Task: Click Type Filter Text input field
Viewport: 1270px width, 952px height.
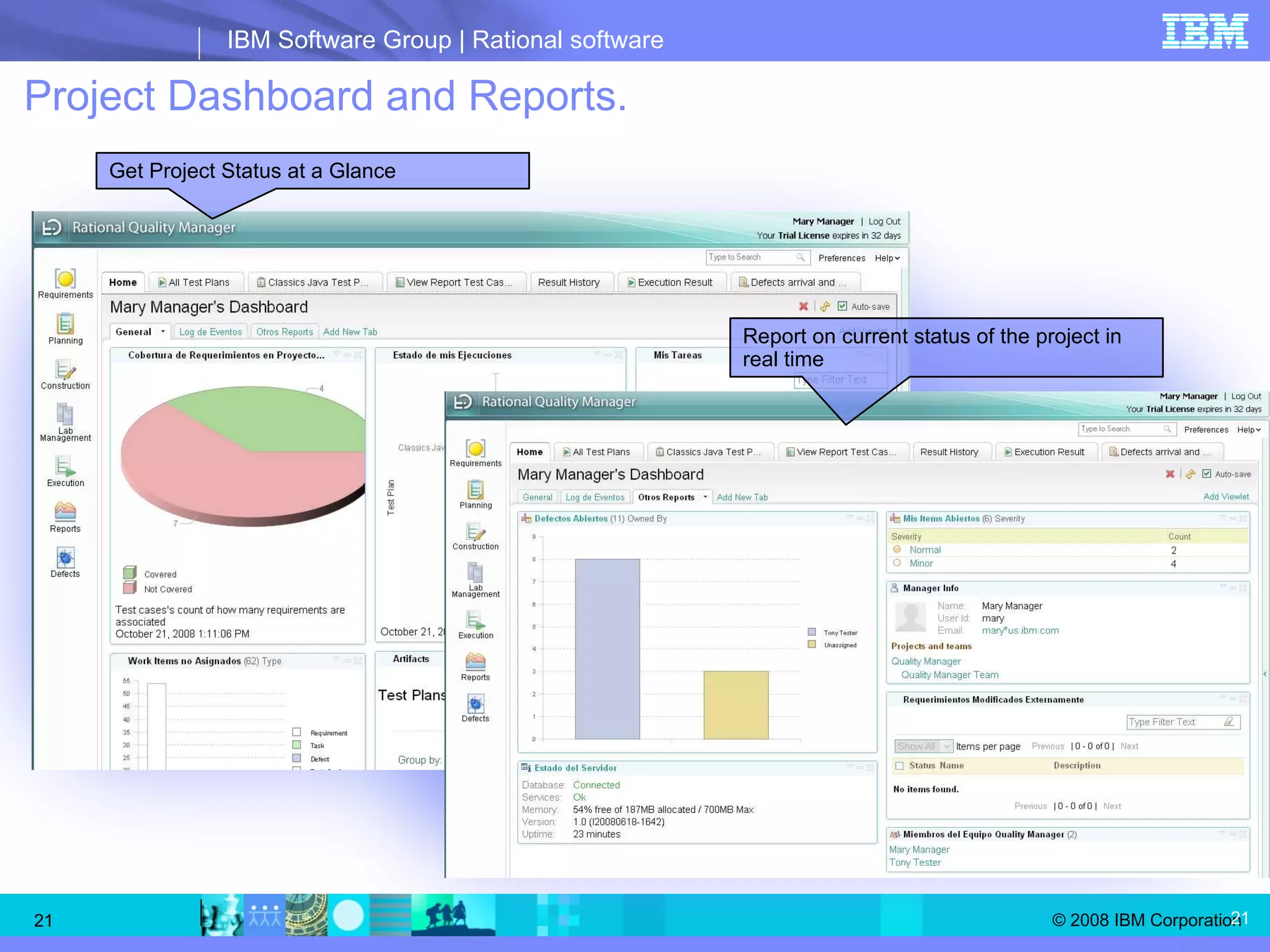Action: tap(1183, 721)
